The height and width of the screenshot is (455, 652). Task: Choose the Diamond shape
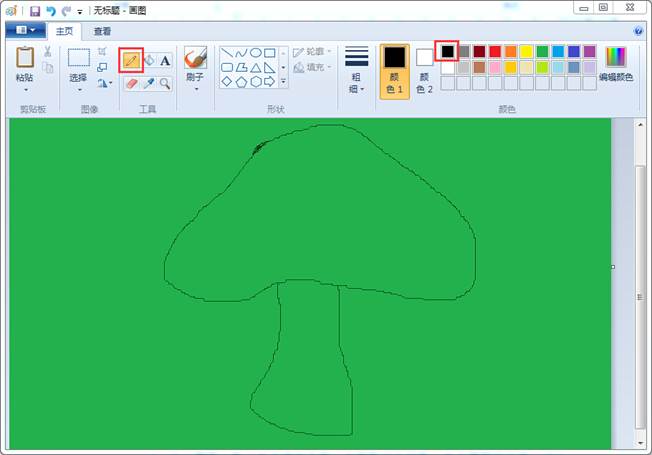(227, 82)
